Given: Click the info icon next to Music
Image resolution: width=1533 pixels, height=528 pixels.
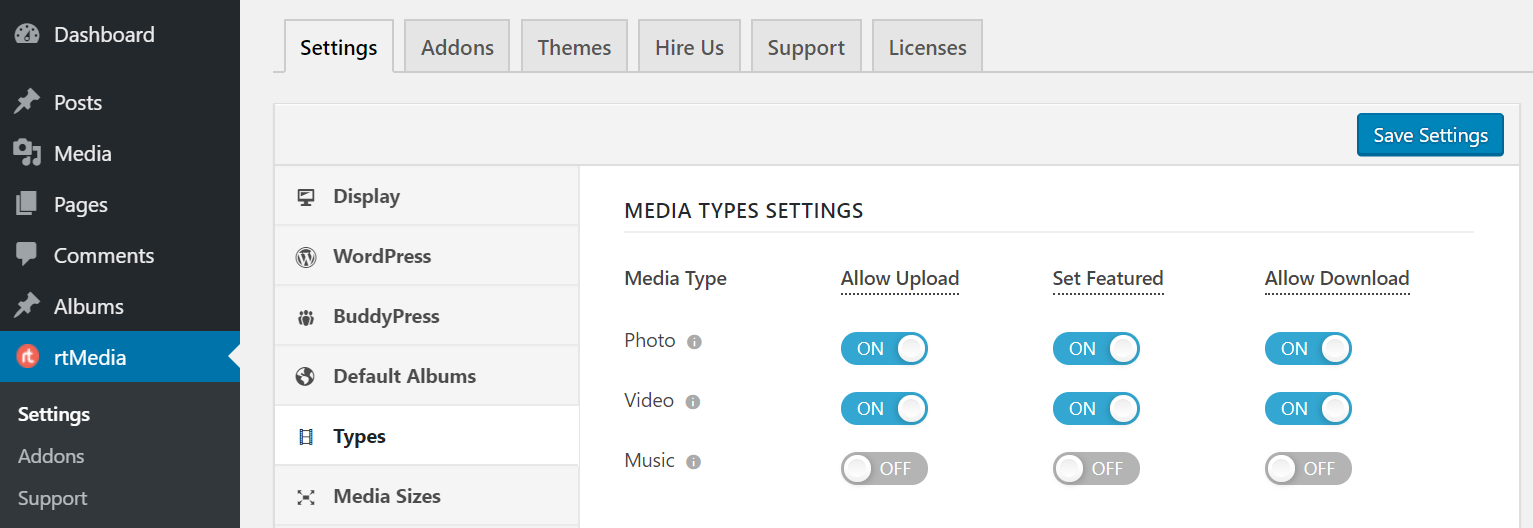Looking at the screenshot, I should point(694,462).
